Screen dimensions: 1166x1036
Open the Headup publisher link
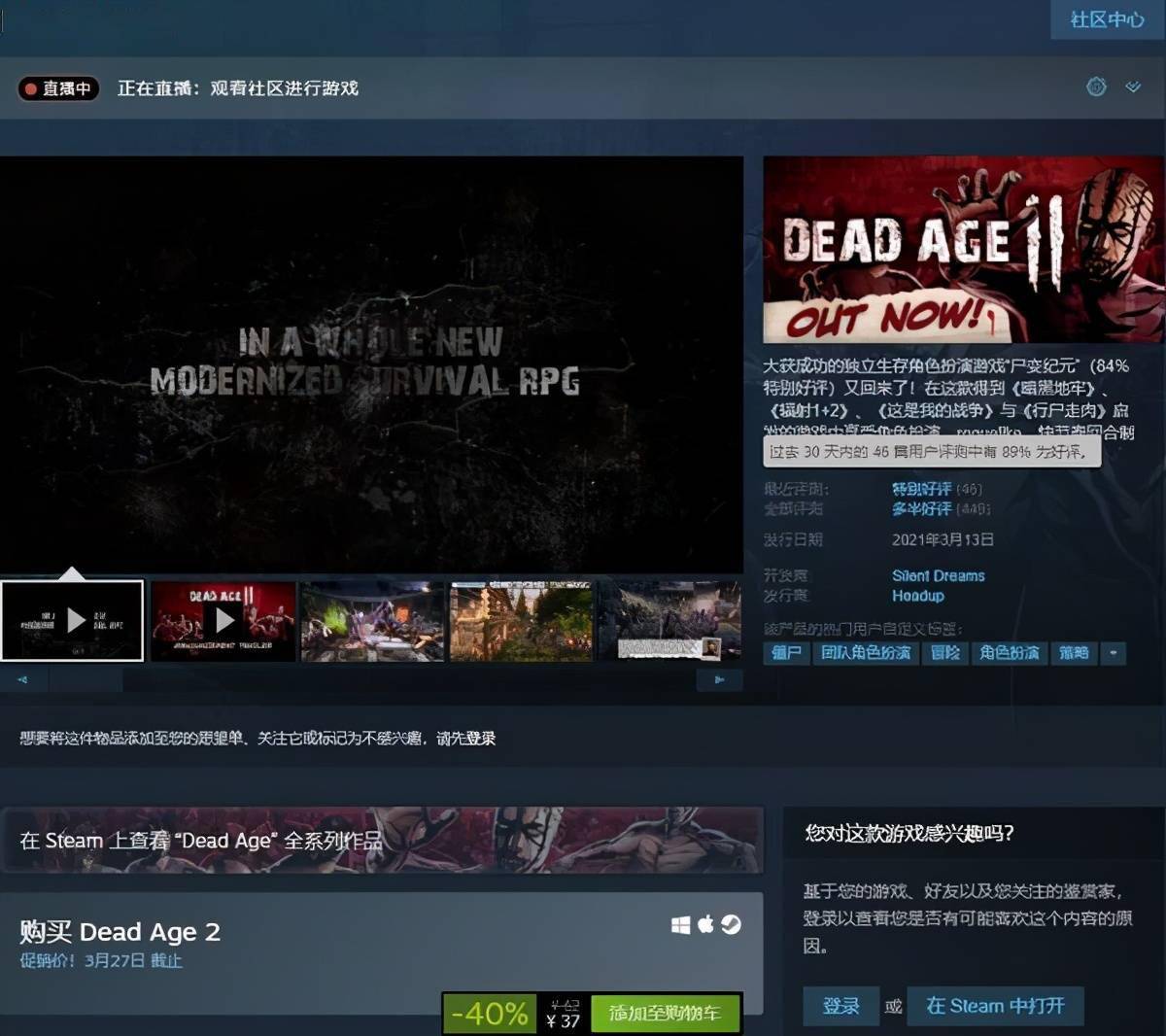tap(918, 596)
